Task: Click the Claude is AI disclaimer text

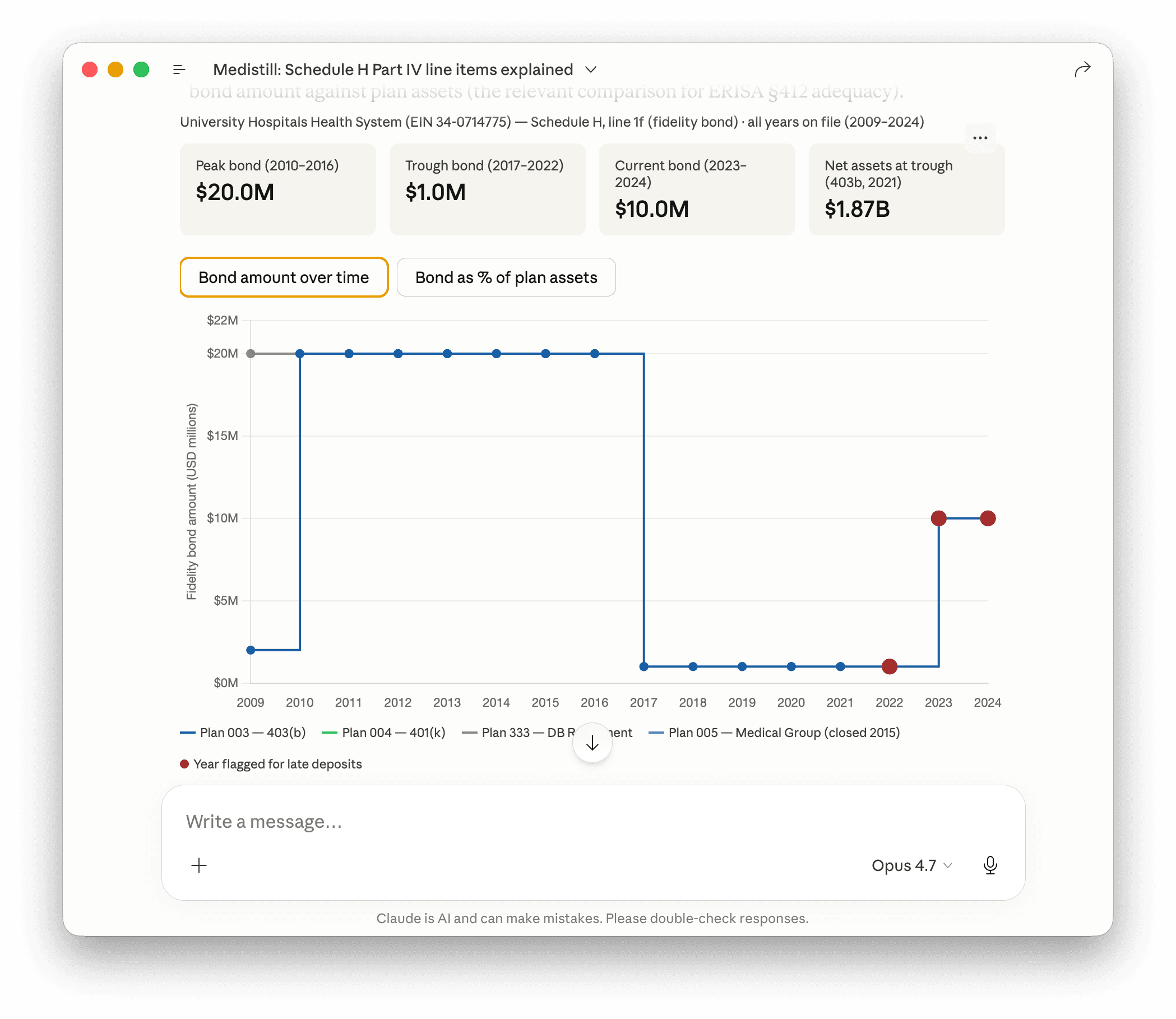Action: (592, 918)
